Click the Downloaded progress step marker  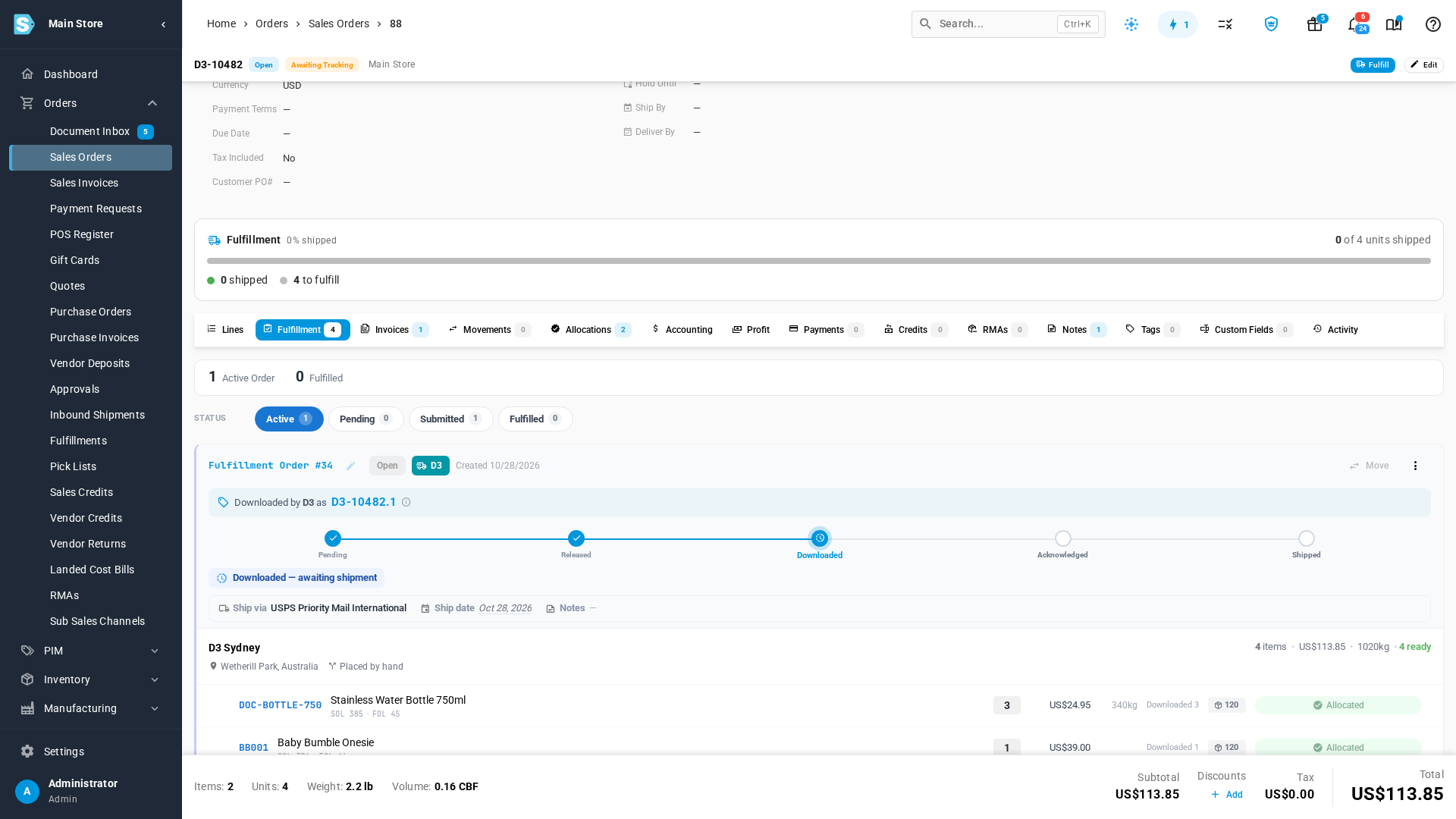point(820,538)
